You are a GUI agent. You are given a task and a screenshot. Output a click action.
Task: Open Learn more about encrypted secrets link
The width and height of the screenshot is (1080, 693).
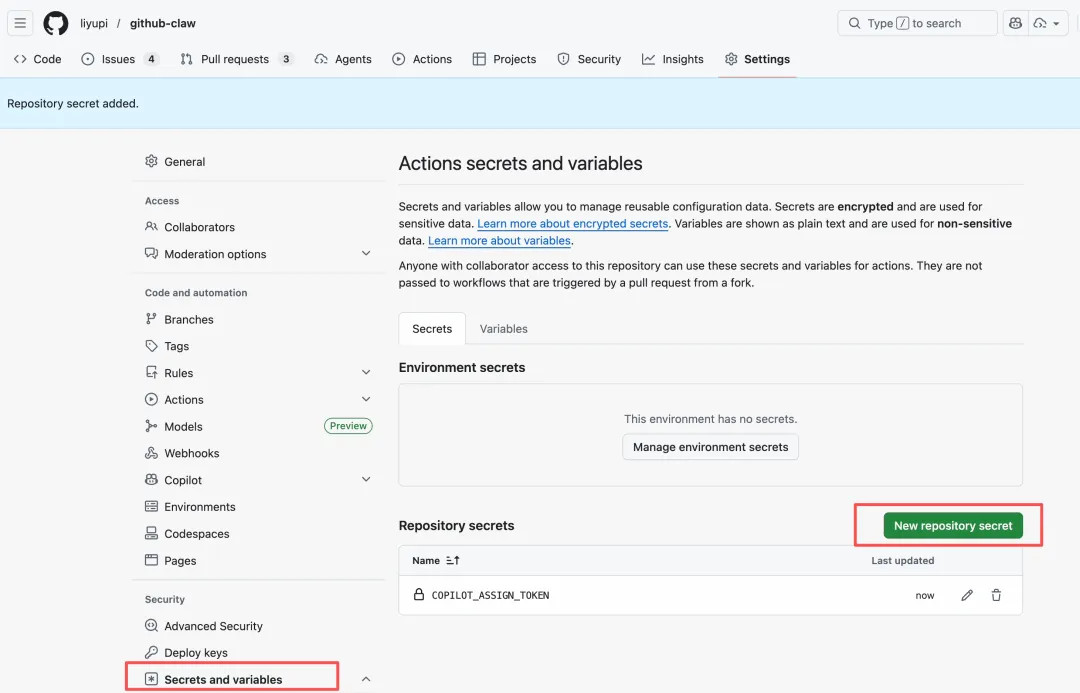point(572,224)
